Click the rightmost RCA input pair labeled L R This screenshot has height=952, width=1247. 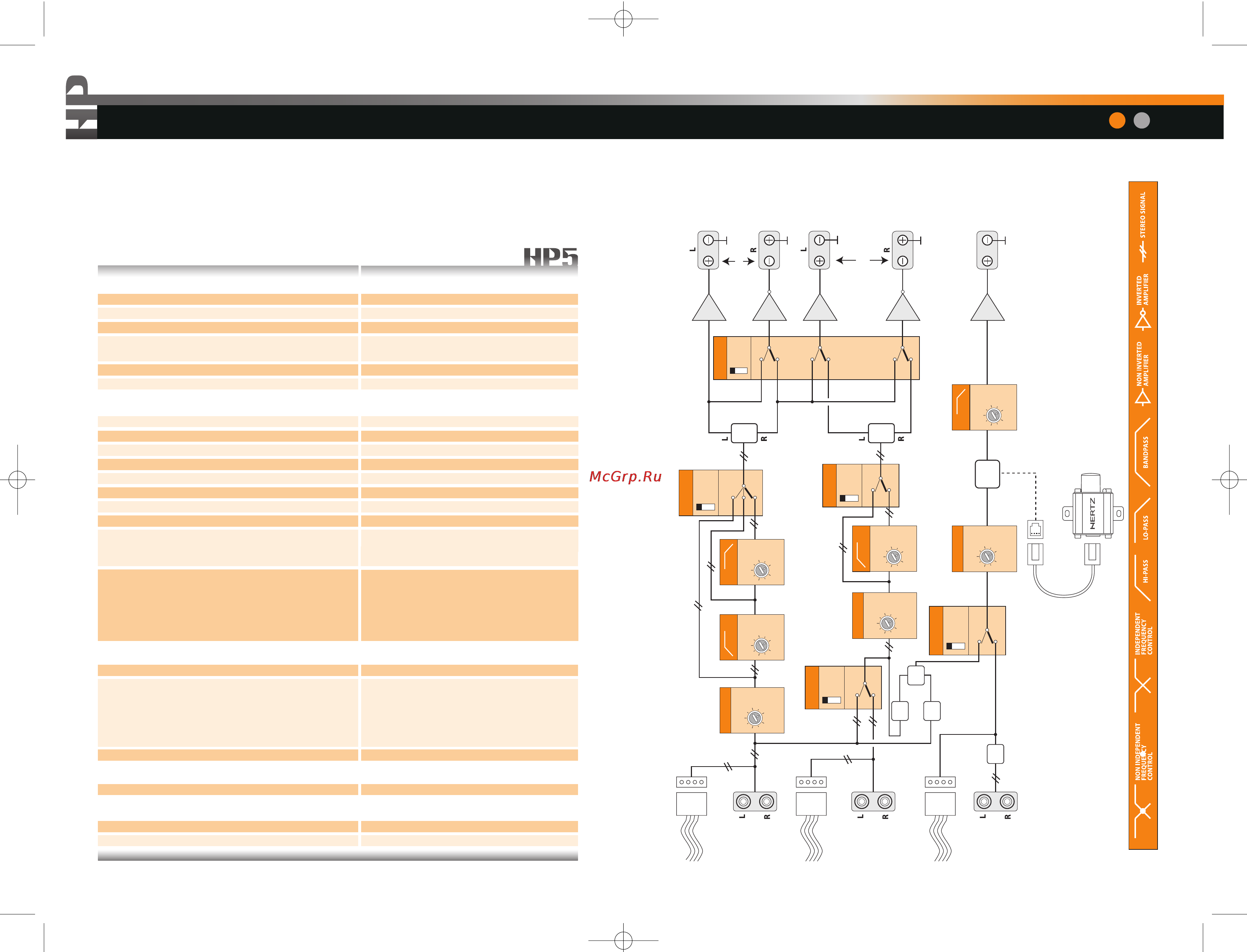[996, 801]
